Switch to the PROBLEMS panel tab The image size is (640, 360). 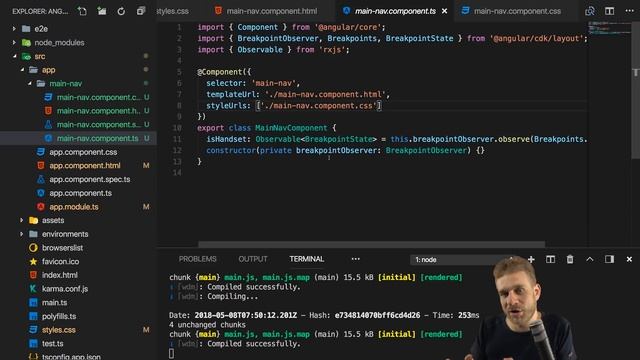pos(198,259)
